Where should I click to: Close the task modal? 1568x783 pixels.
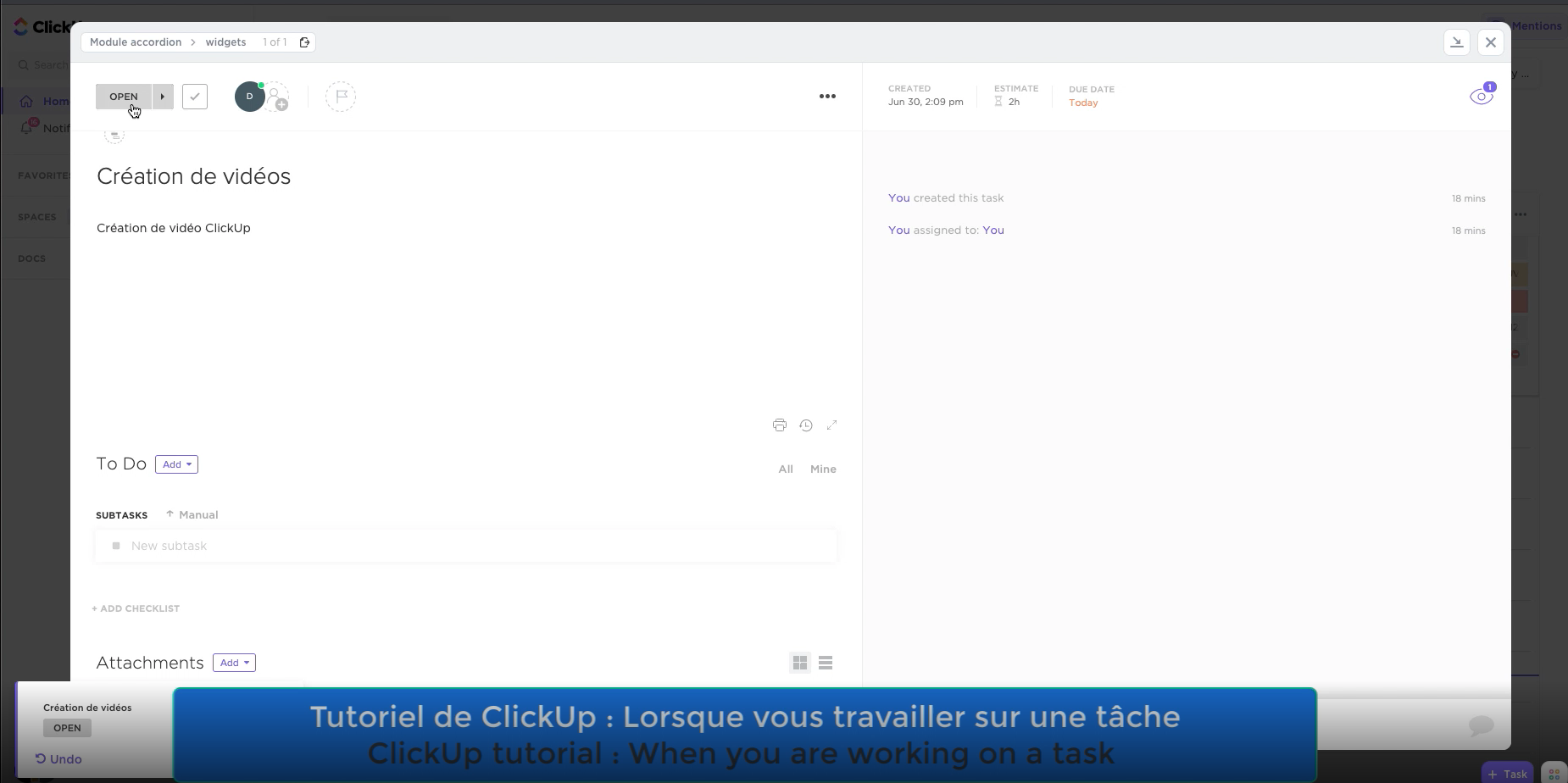(1491, 42)
